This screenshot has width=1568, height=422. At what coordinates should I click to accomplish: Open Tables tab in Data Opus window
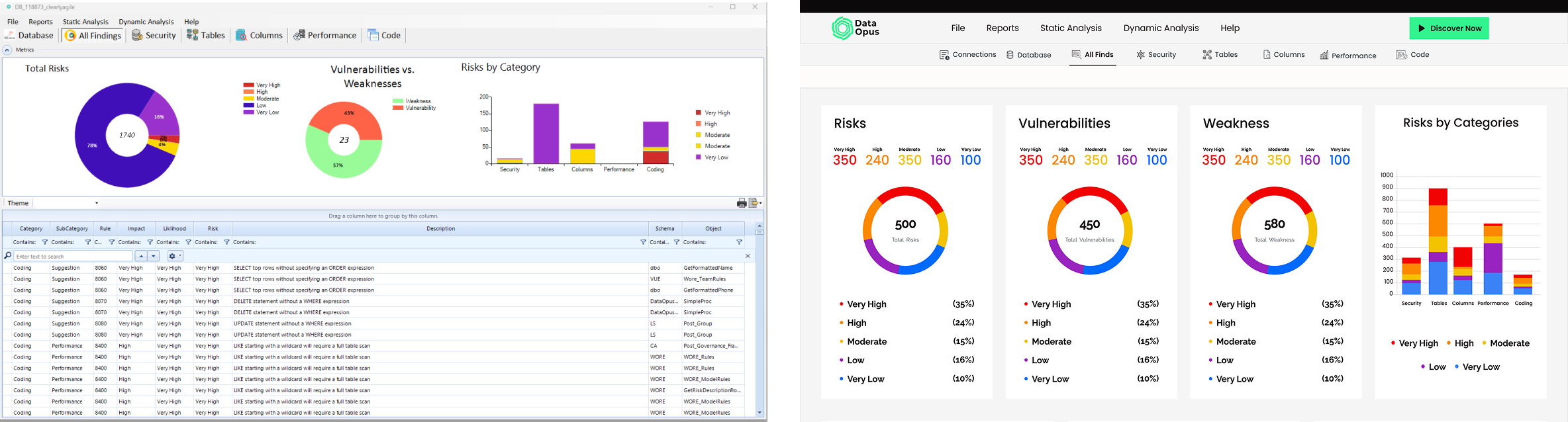point(1220,55)
